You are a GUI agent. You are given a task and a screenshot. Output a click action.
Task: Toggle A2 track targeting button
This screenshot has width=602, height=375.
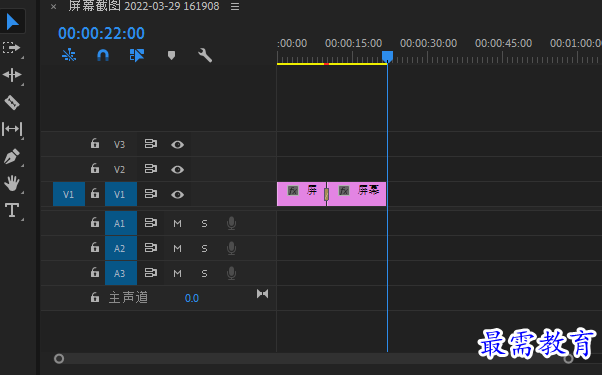[121, 248]
